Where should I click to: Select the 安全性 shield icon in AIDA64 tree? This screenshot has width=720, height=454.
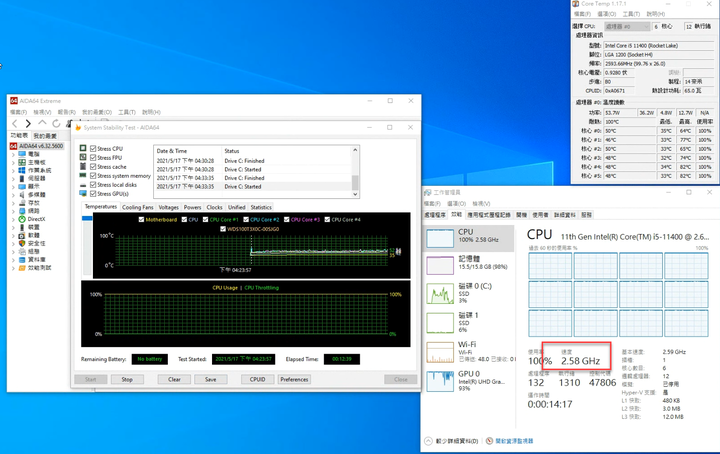tap(22, 243)
